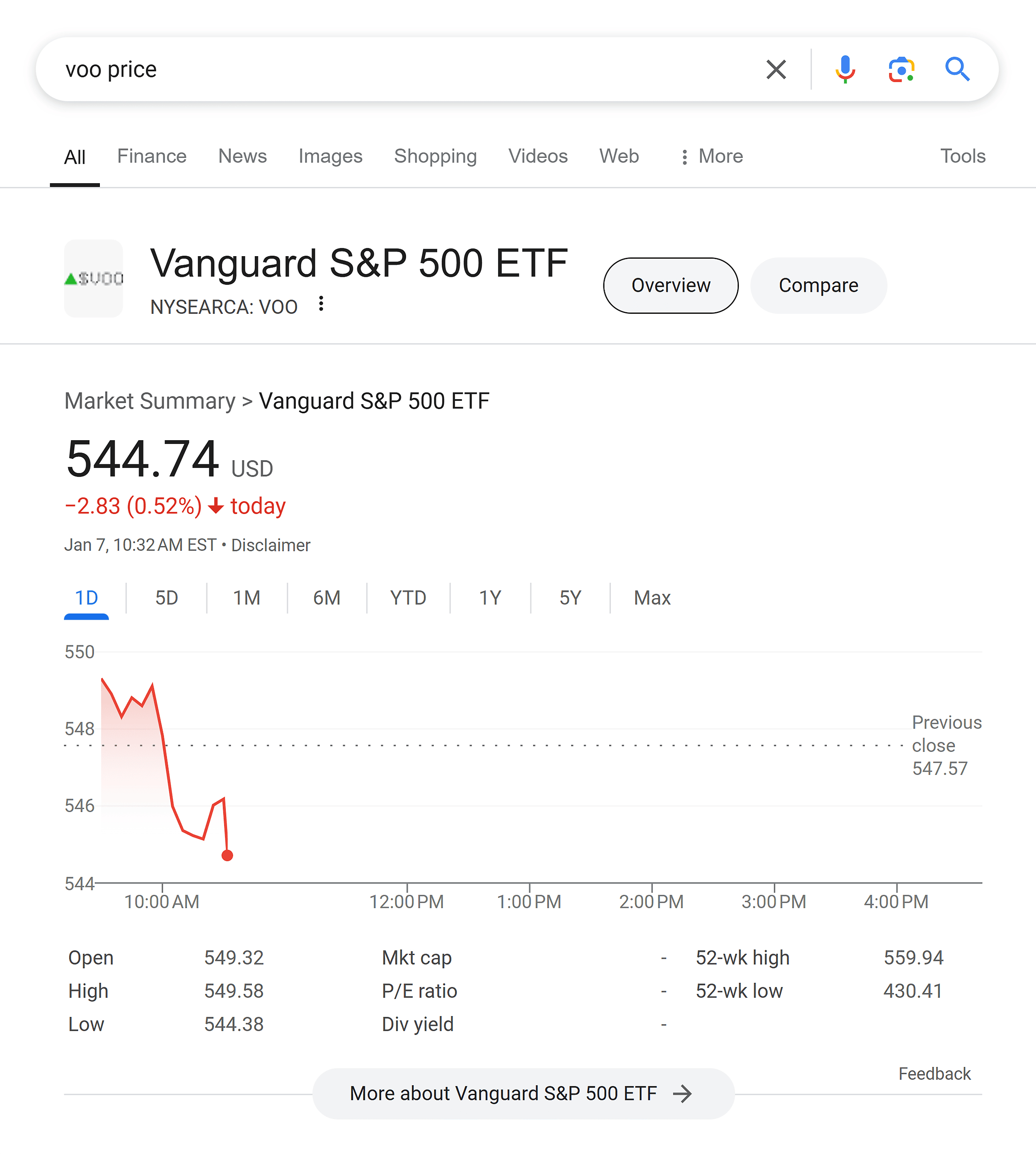The width and height of the screenshot is (1036, 1154).
Task: Open the three-dot menu beside NYSEARCA: VOO
Action: [321, 304]
